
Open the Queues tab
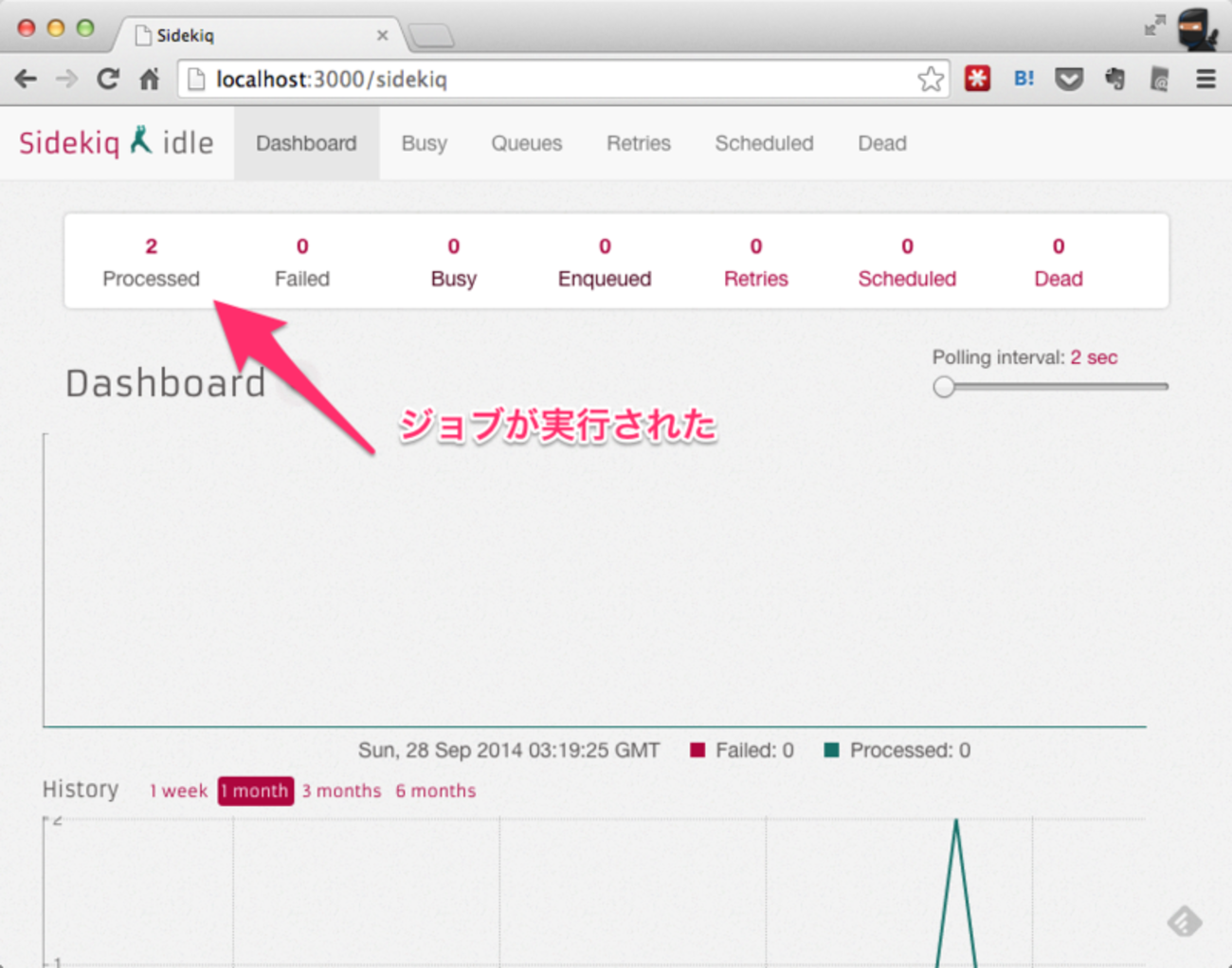[526, 143]
